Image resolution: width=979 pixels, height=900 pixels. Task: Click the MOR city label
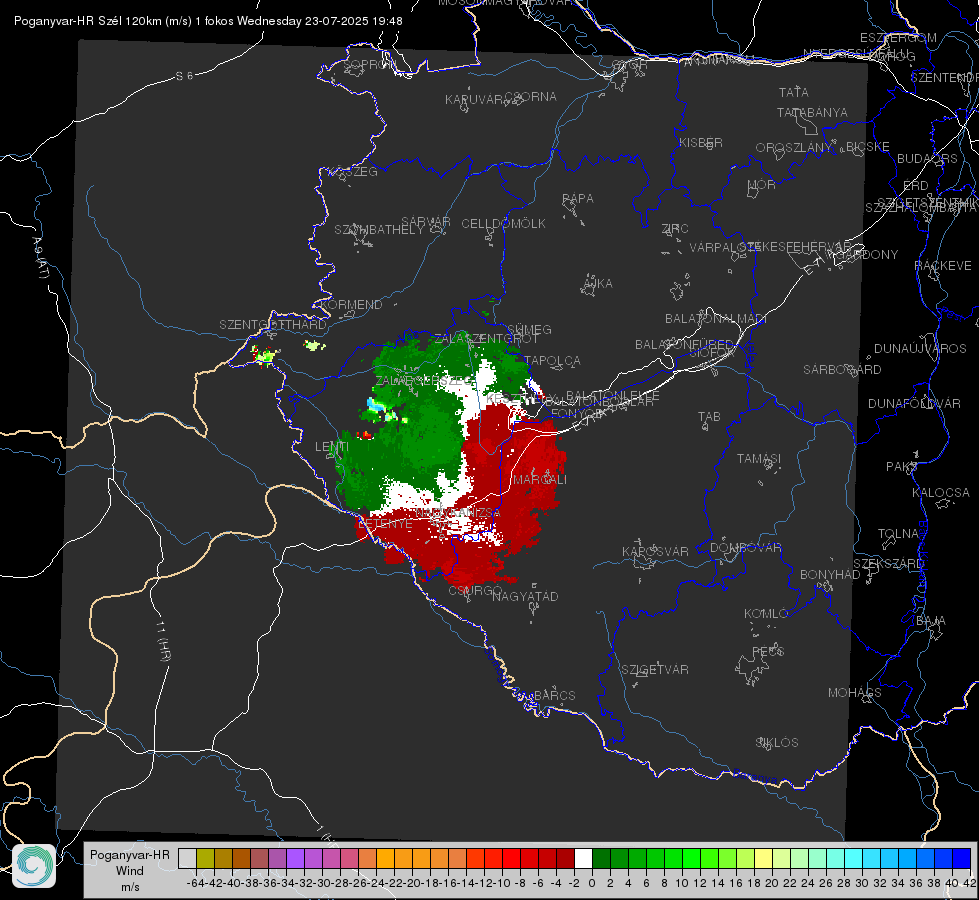click(762, 185)
